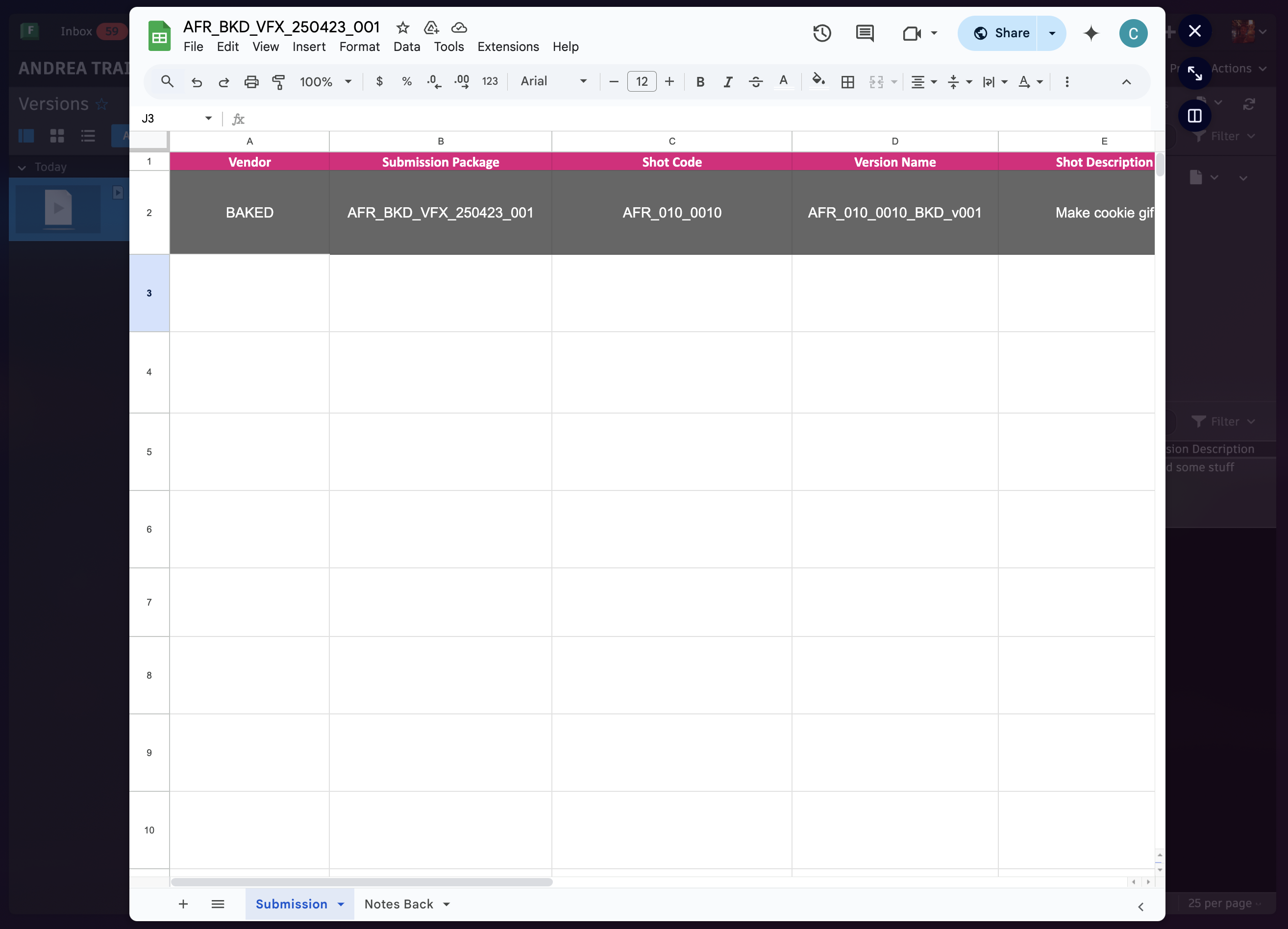Viewport: 1288px width, 929px height.
Task: Expand the Name Box dropdown arrow
Action: click(208, 118)
